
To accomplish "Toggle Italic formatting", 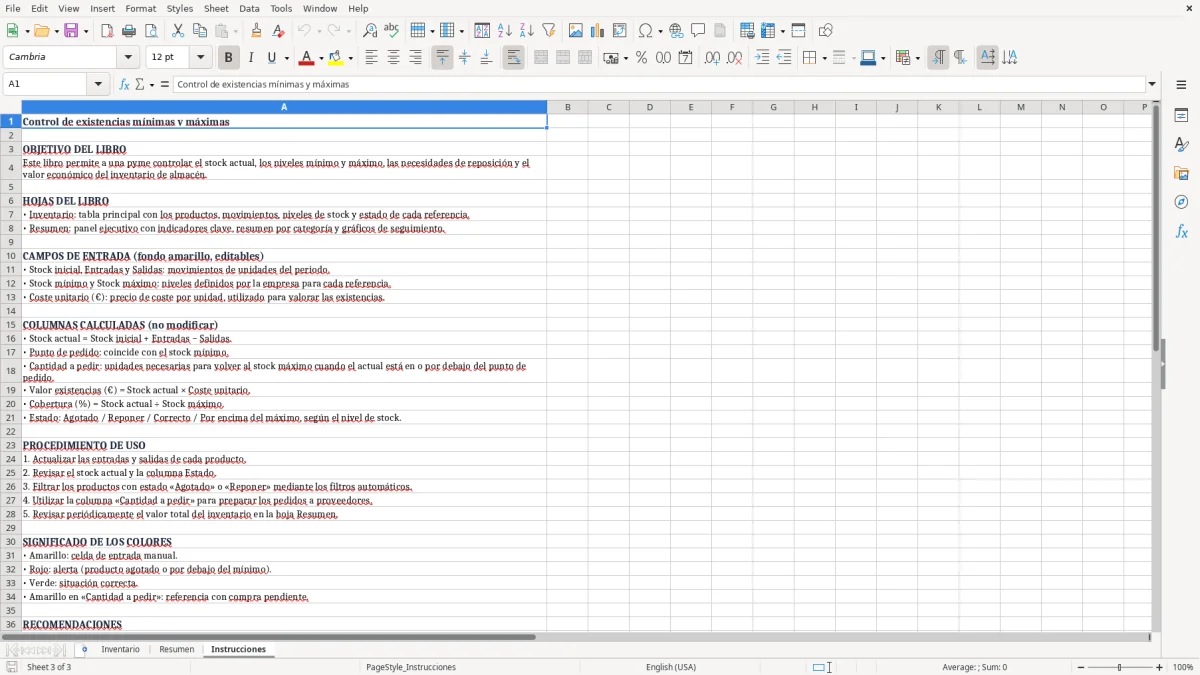I will [250, 58].
